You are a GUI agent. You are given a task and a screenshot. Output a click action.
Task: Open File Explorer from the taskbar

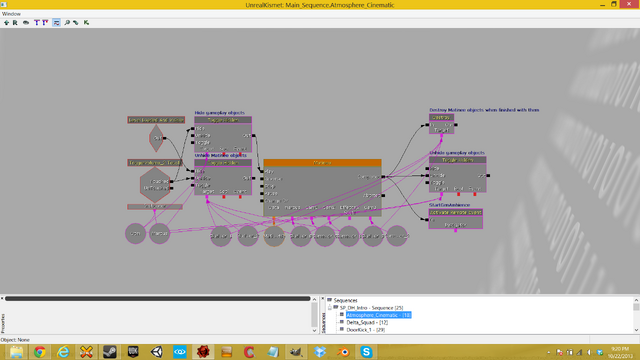click(16, 352)
